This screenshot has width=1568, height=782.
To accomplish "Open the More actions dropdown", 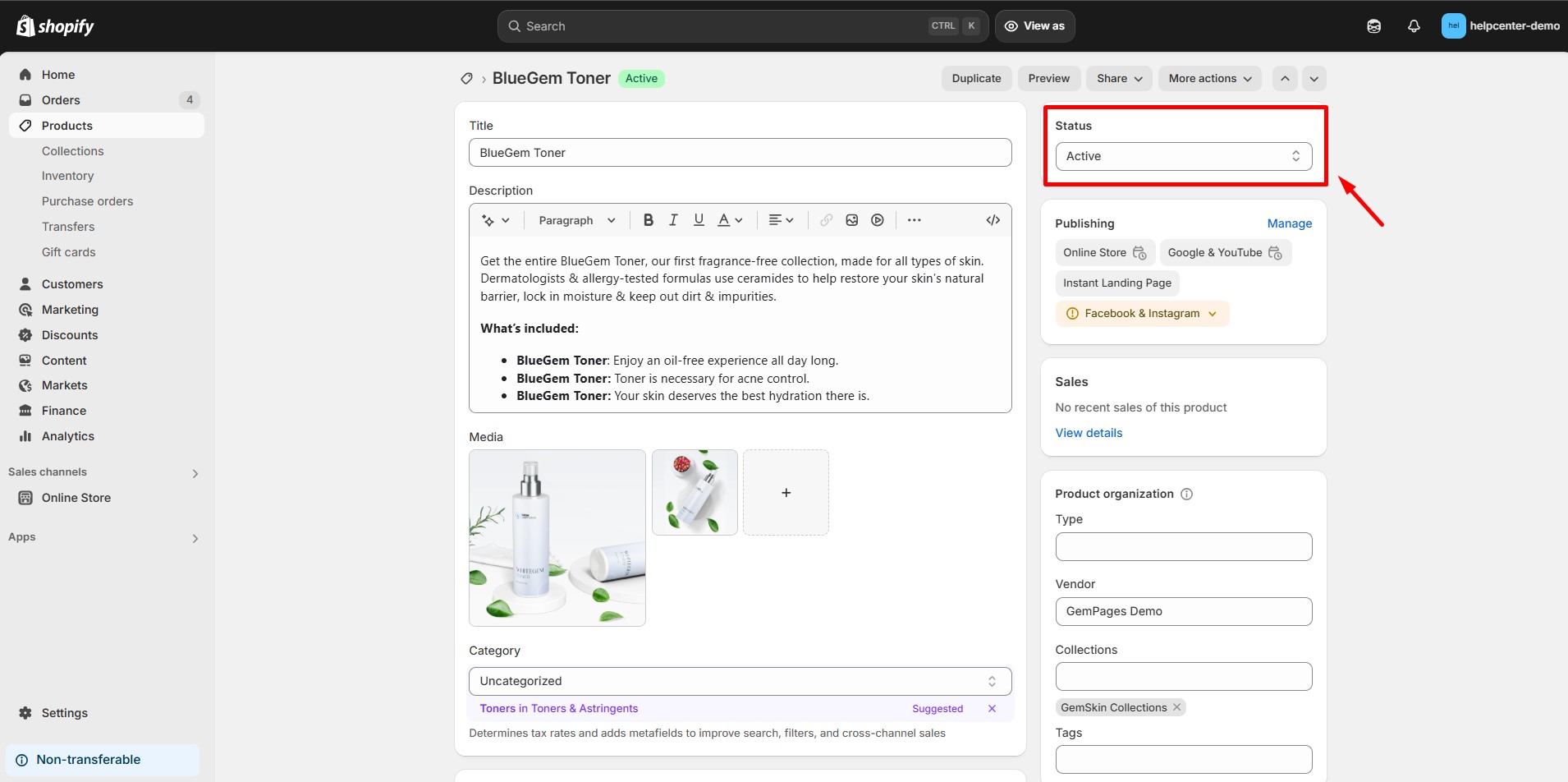I will click(x=1209, y=79).
